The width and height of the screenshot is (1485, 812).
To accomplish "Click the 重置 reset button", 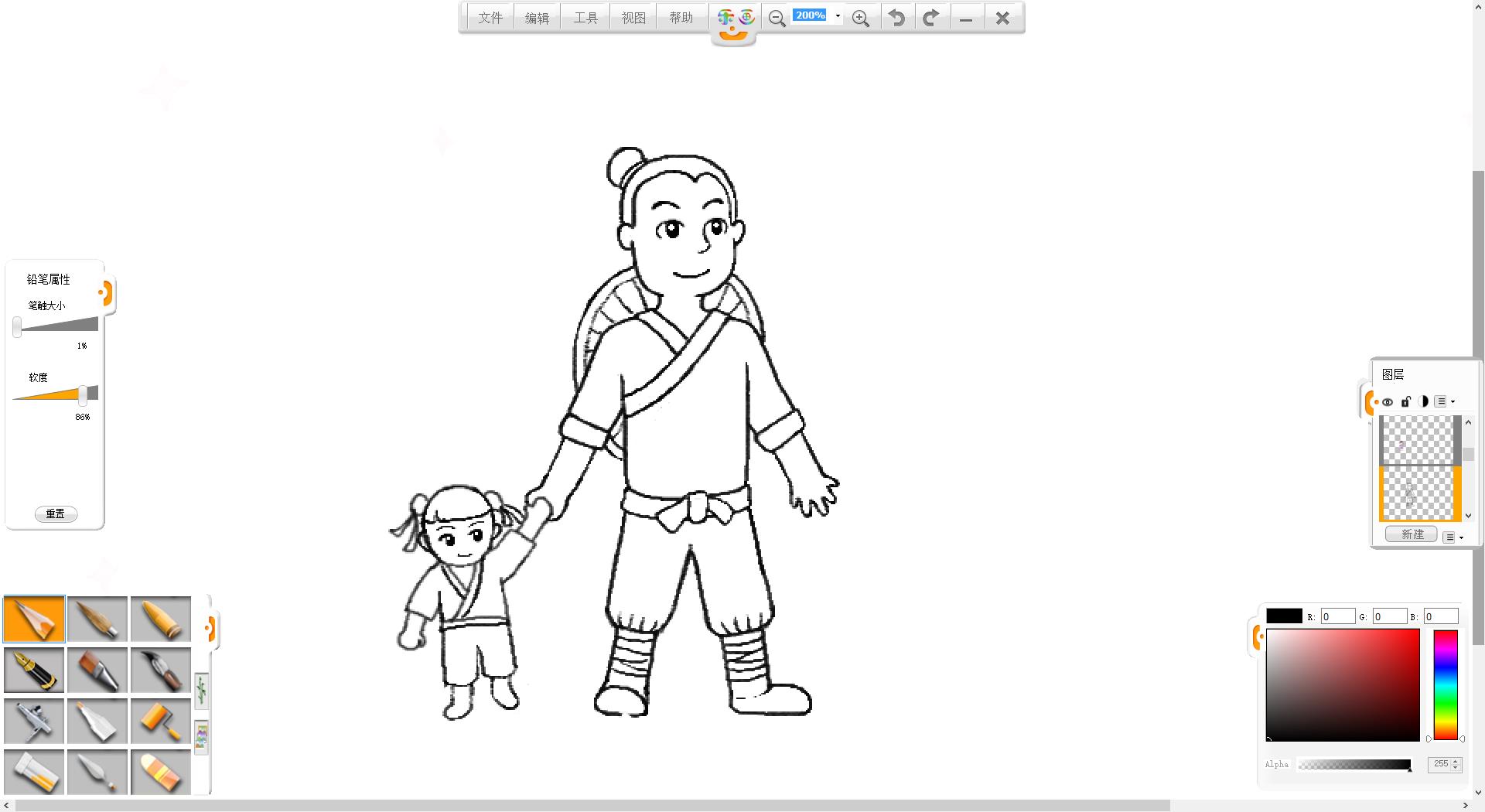I will pyautogui.click(x=56, y=514).
